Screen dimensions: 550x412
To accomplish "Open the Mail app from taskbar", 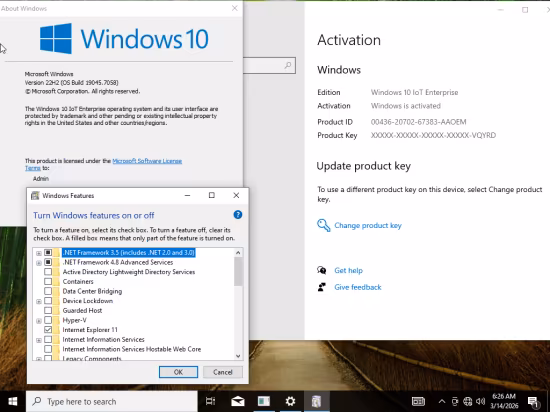I will pos(237,401).
